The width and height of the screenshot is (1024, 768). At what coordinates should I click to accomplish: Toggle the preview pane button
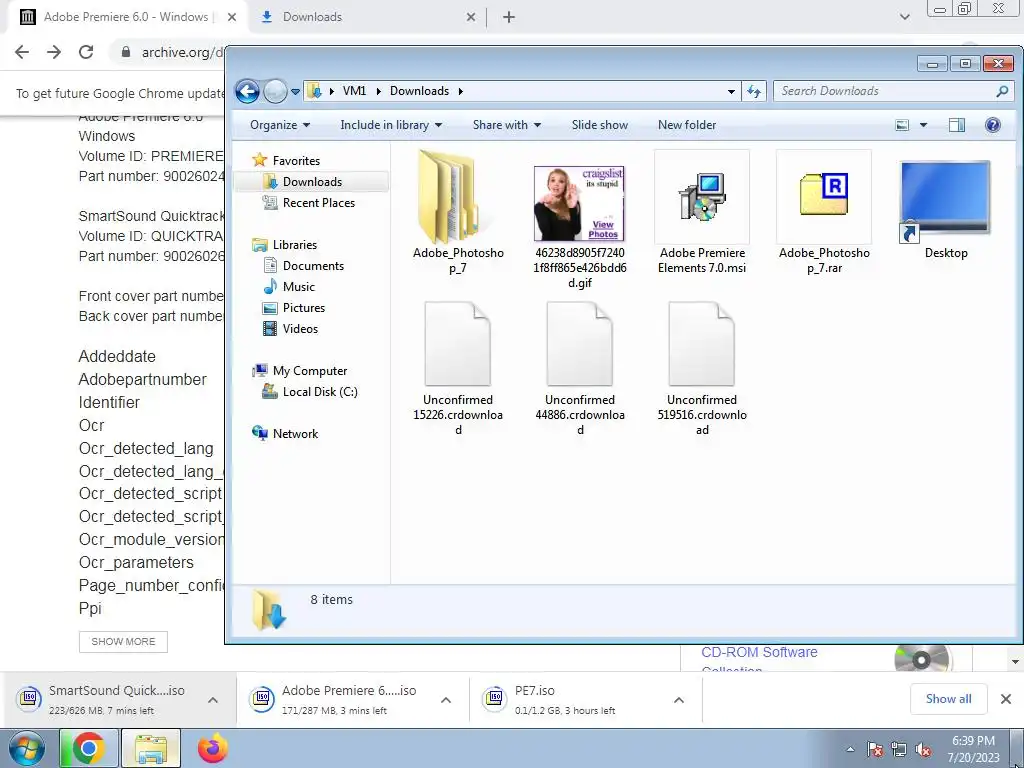coord(957,125)
